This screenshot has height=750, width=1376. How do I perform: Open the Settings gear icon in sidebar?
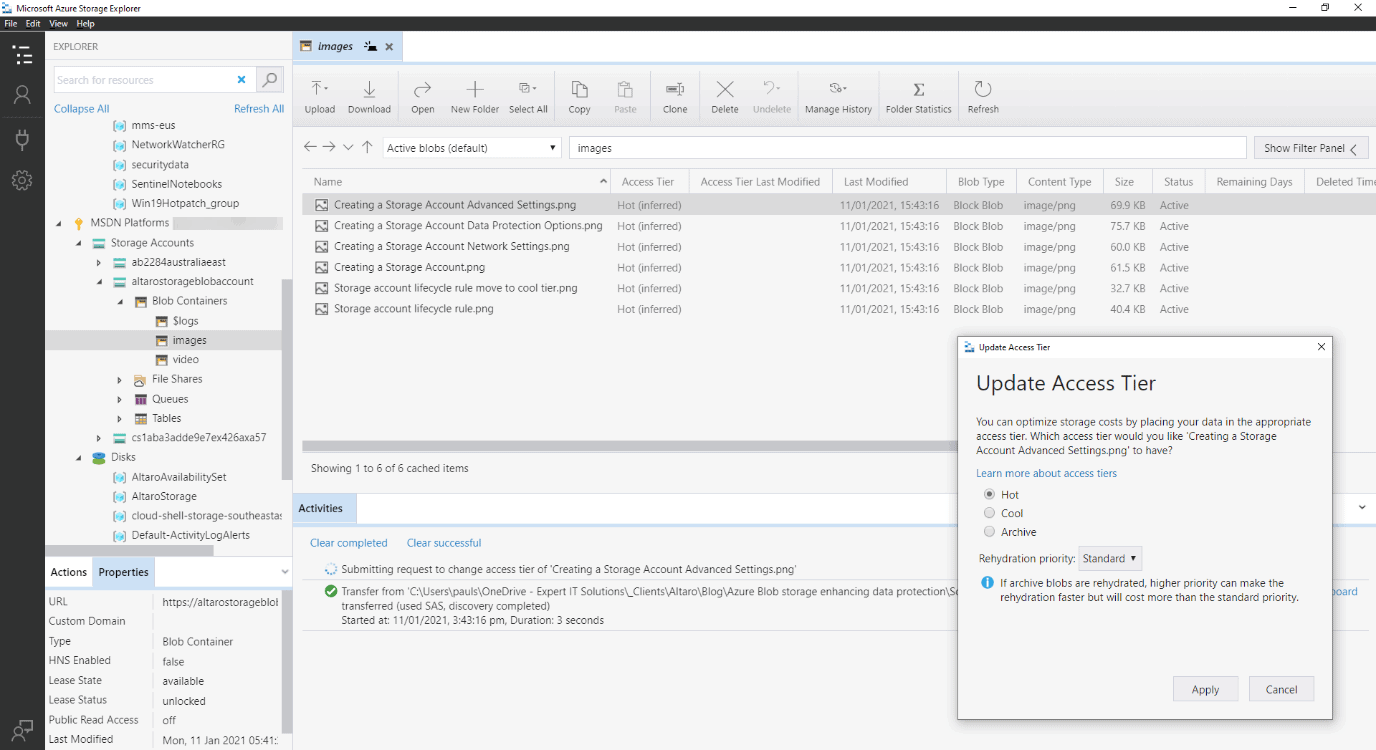(x=22, y=180)
